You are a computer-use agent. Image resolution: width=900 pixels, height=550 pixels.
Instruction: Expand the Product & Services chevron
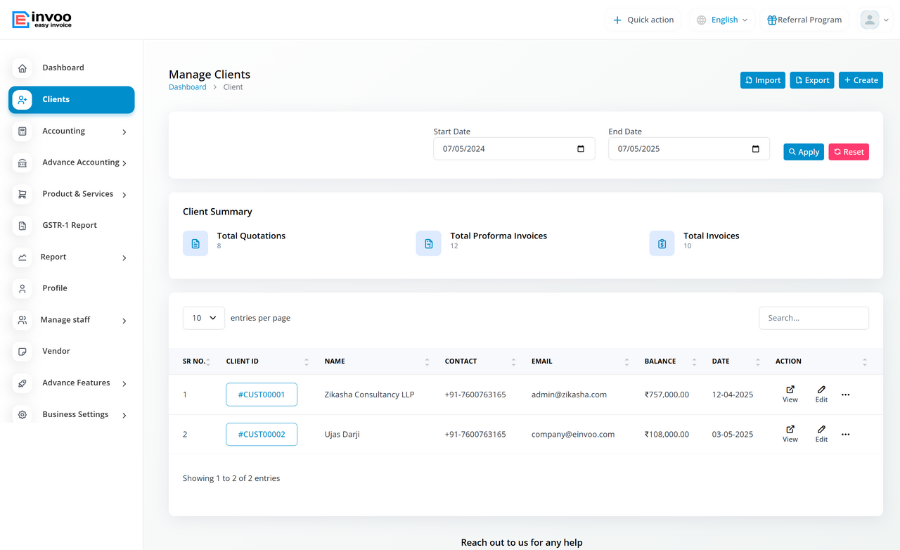pyautogui.click(x=124, y=195)
